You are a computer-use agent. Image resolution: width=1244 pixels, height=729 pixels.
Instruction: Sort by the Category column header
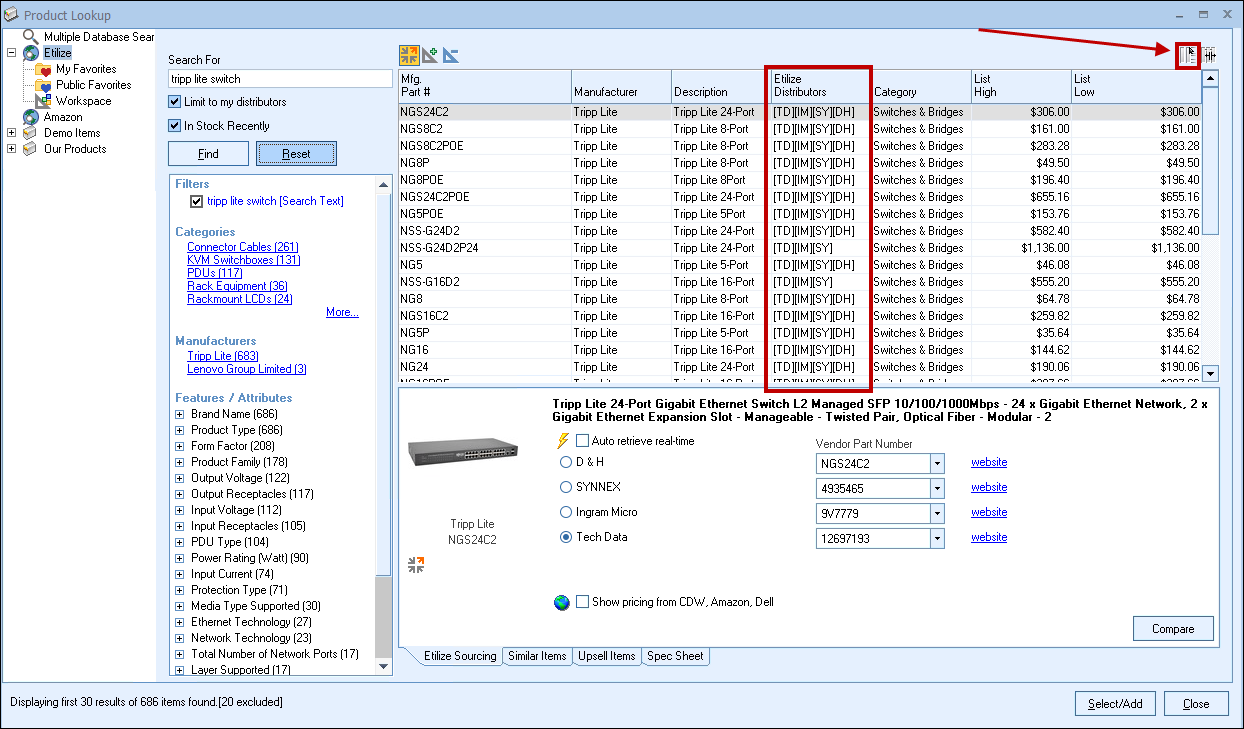point(921,86)
